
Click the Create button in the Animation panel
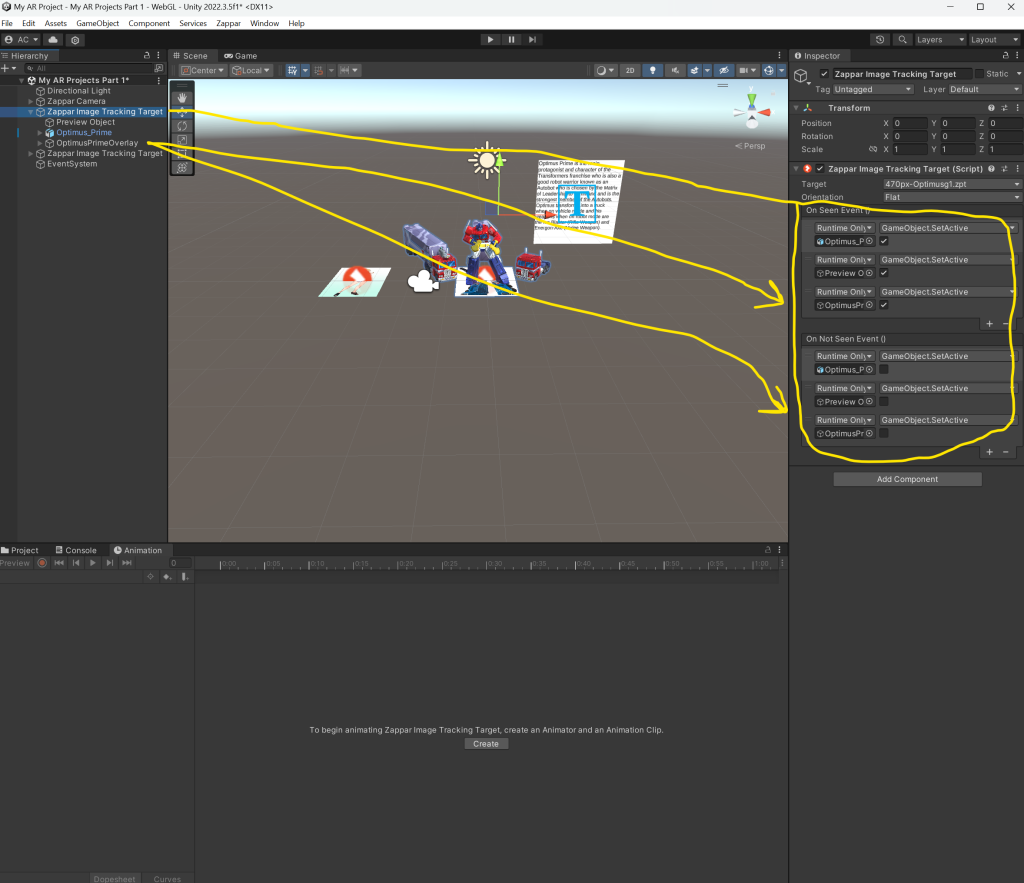pos(486,744)
